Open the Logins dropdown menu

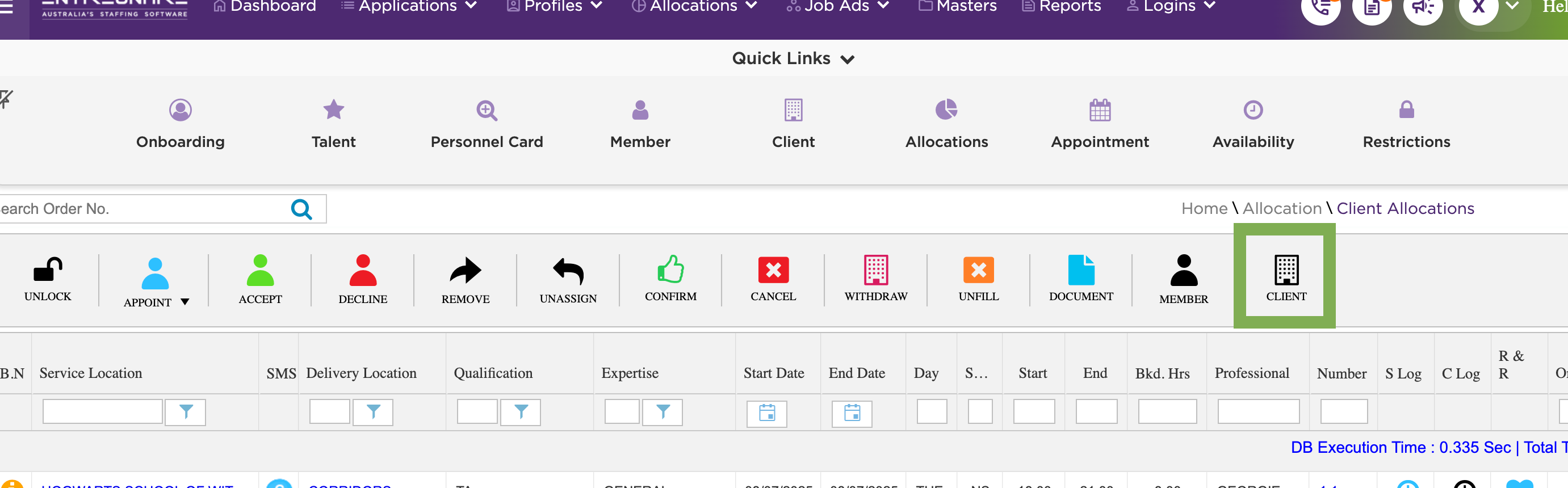point(1171,6)
